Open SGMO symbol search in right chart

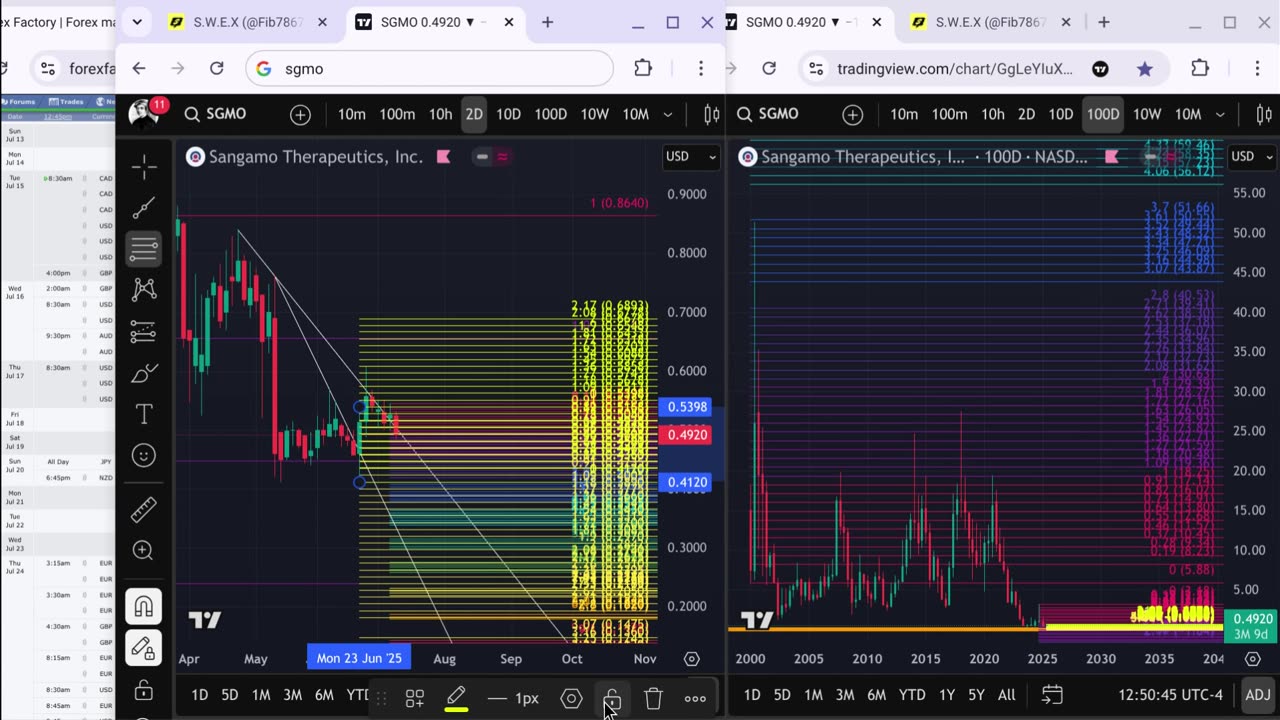point(768,114)
